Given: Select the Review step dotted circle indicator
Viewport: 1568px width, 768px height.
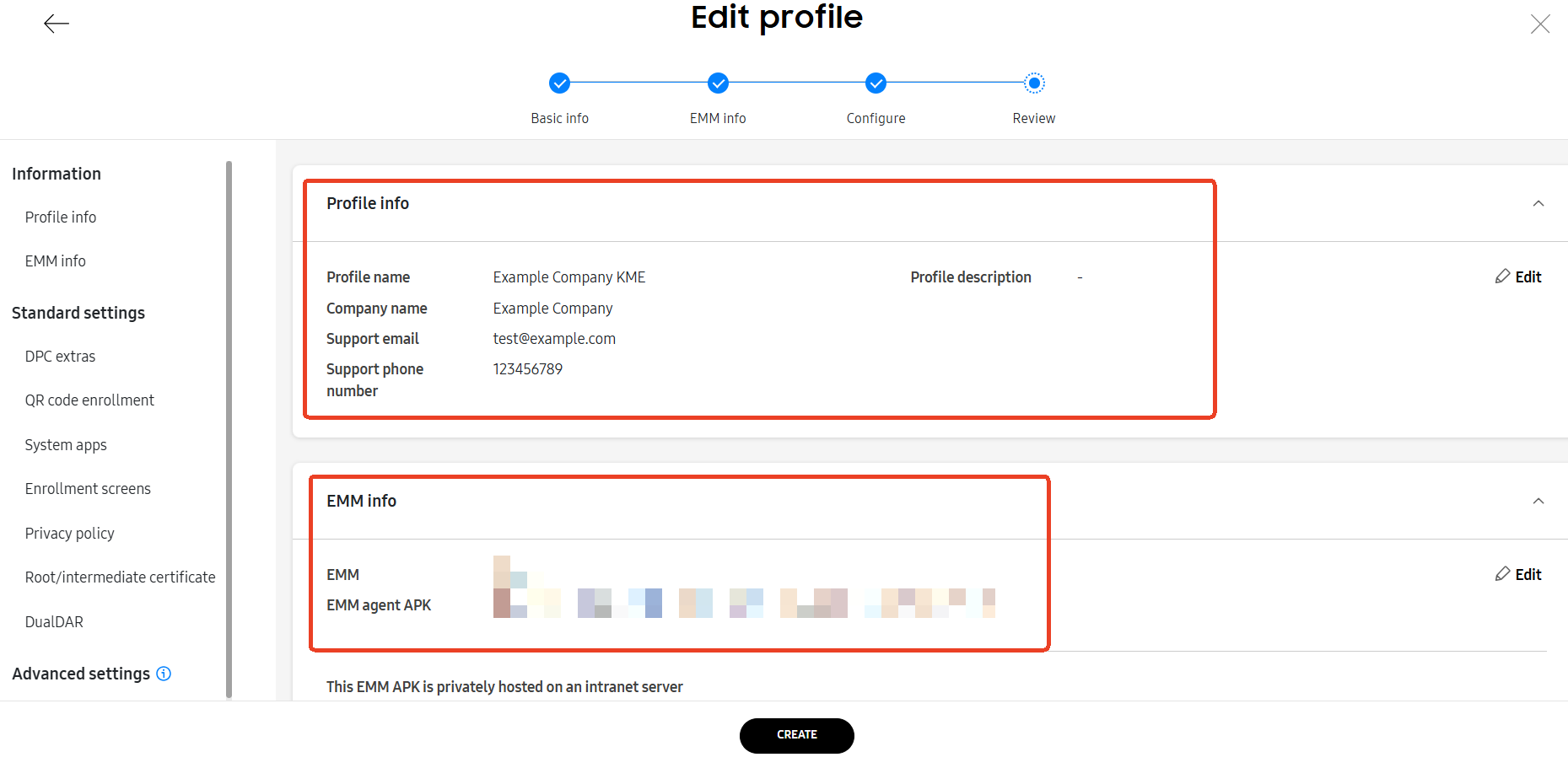Looking at the screenshot, I should (x=1034, y=83).
